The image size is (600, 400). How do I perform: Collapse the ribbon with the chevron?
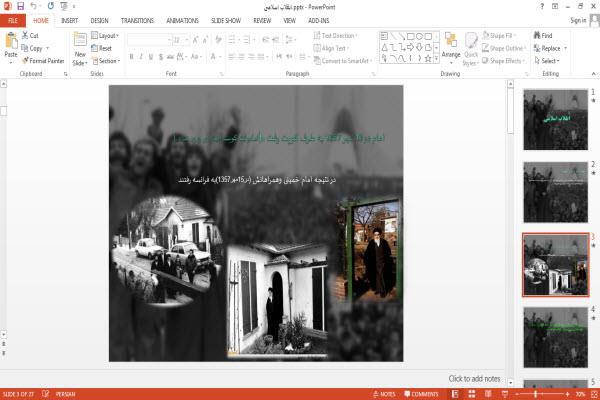[593, 73]
